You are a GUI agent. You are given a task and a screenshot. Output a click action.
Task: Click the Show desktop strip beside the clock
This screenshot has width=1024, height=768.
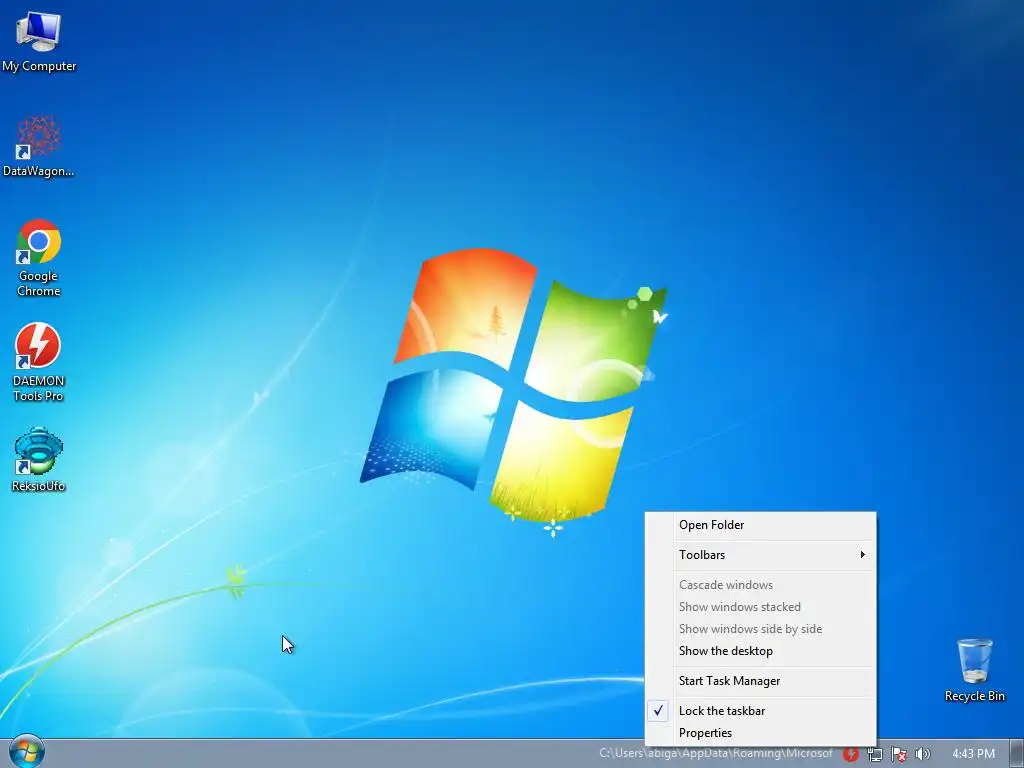click(x=1017, y=754)
